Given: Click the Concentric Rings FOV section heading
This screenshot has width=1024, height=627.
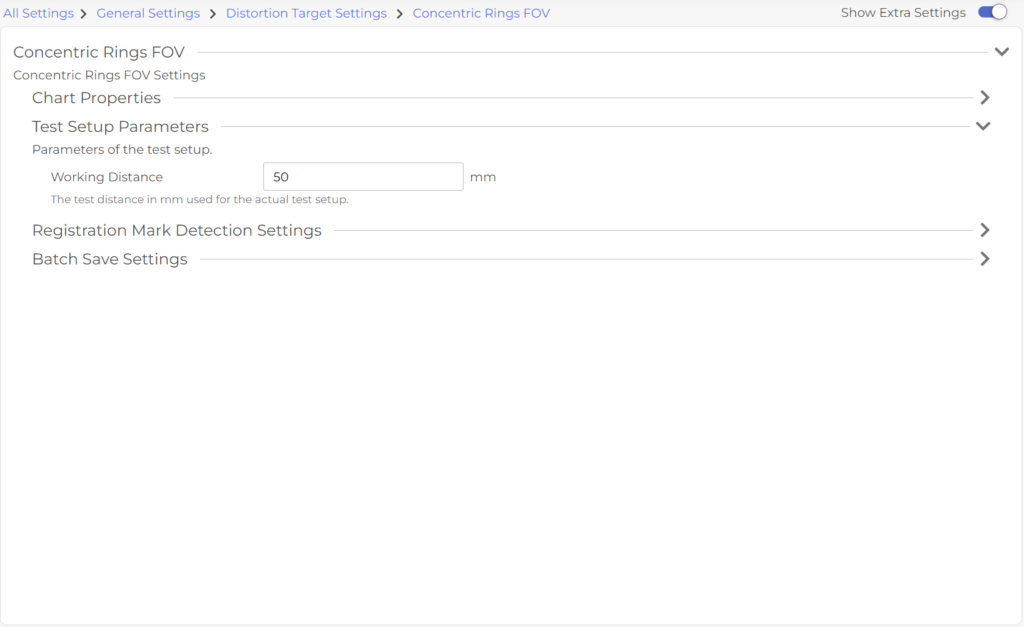Looking at the screenshot, I should click(99, 52).
